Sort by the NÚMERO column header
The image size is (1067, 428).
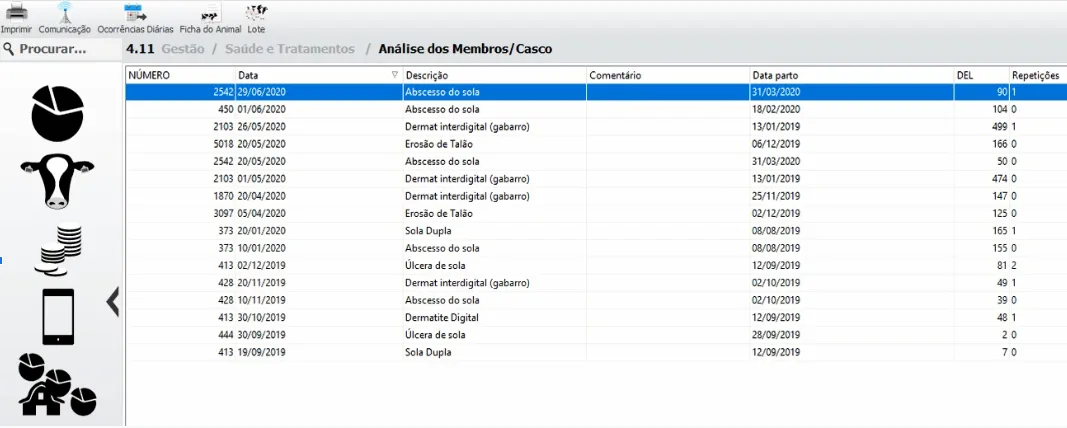[x=180, y=76]
